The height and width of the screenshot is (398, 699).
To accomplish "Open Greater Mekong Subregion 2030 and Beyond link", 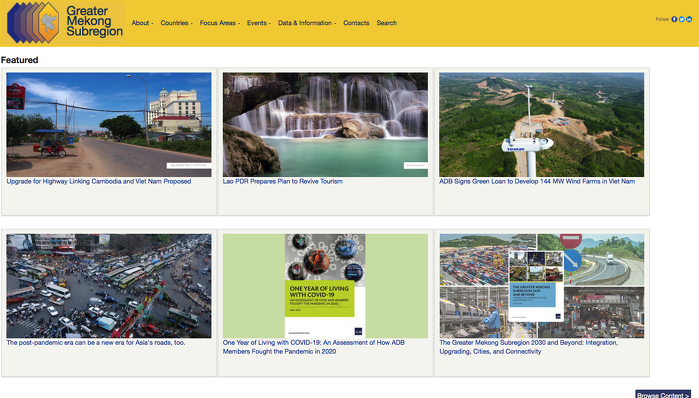I will click(529, 347).
